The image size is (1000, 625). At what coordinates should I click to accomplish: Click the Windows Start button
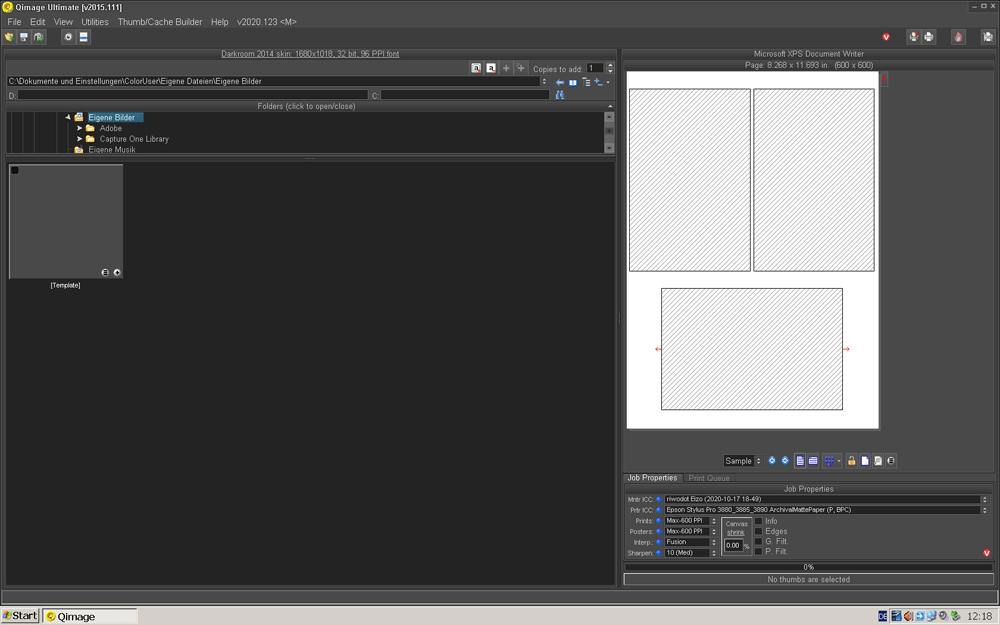coord(20,616)
